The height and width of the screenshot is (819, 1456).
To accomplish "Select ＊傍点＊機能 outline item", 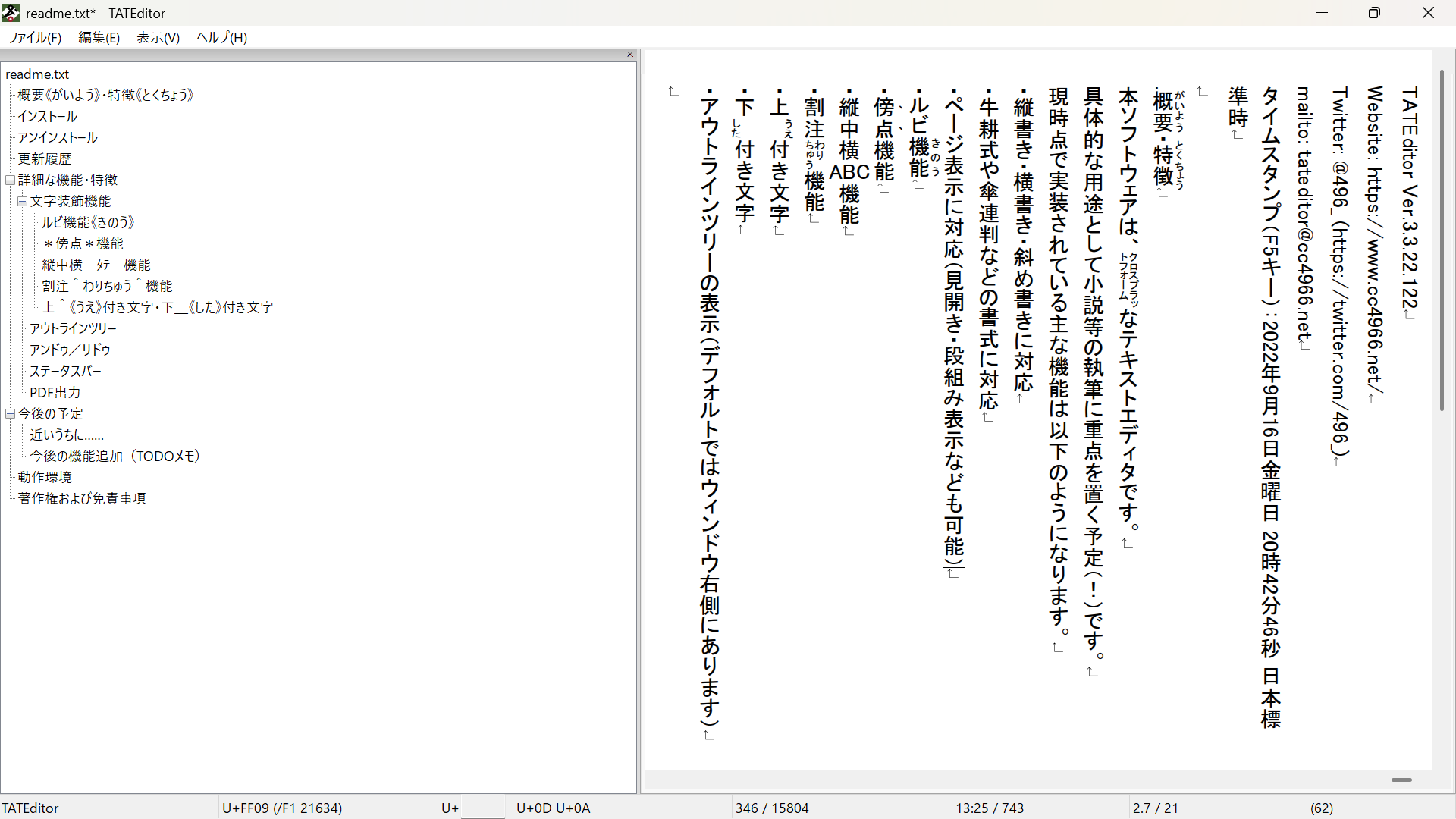I will [x=83, y=243].
